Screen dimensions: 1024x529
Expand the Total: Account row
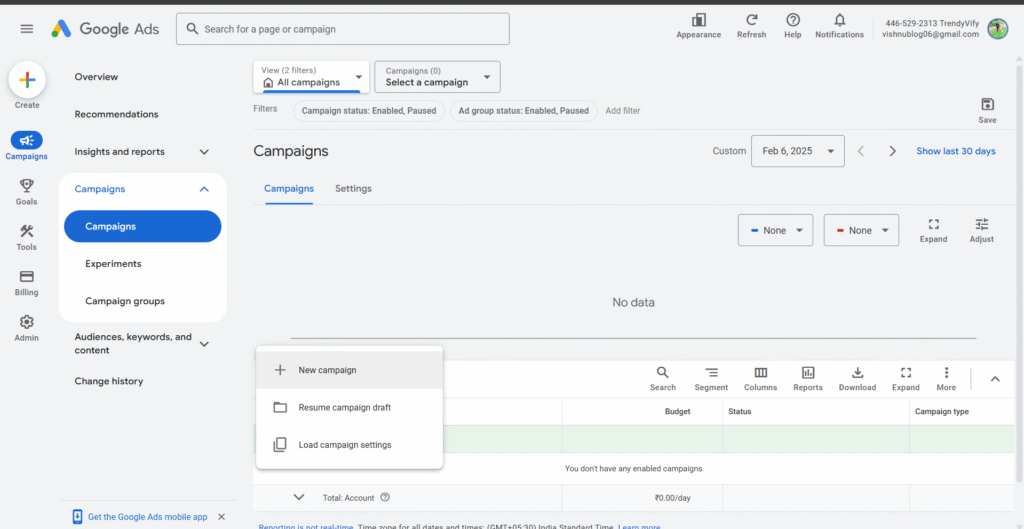(x=299, y=498)
